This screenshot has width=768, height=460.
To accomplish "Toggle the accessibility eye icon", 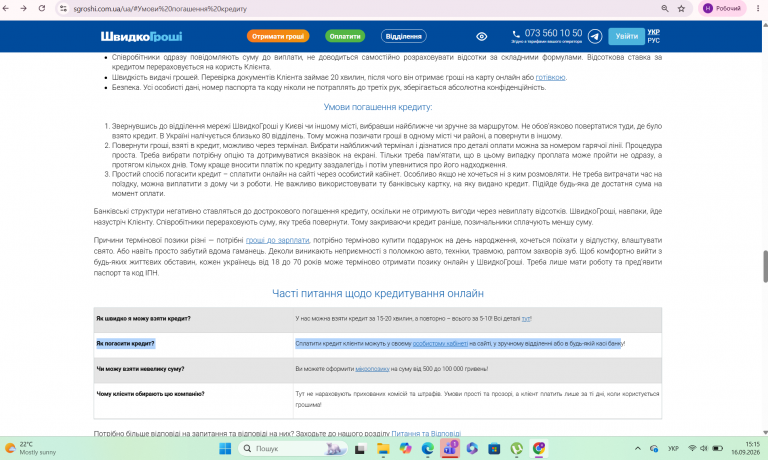I will pyautogui.click(x=481, y=36).
